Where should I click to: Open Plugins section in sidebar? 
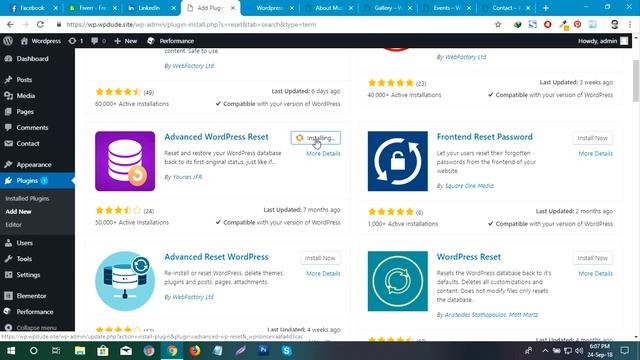37,180
